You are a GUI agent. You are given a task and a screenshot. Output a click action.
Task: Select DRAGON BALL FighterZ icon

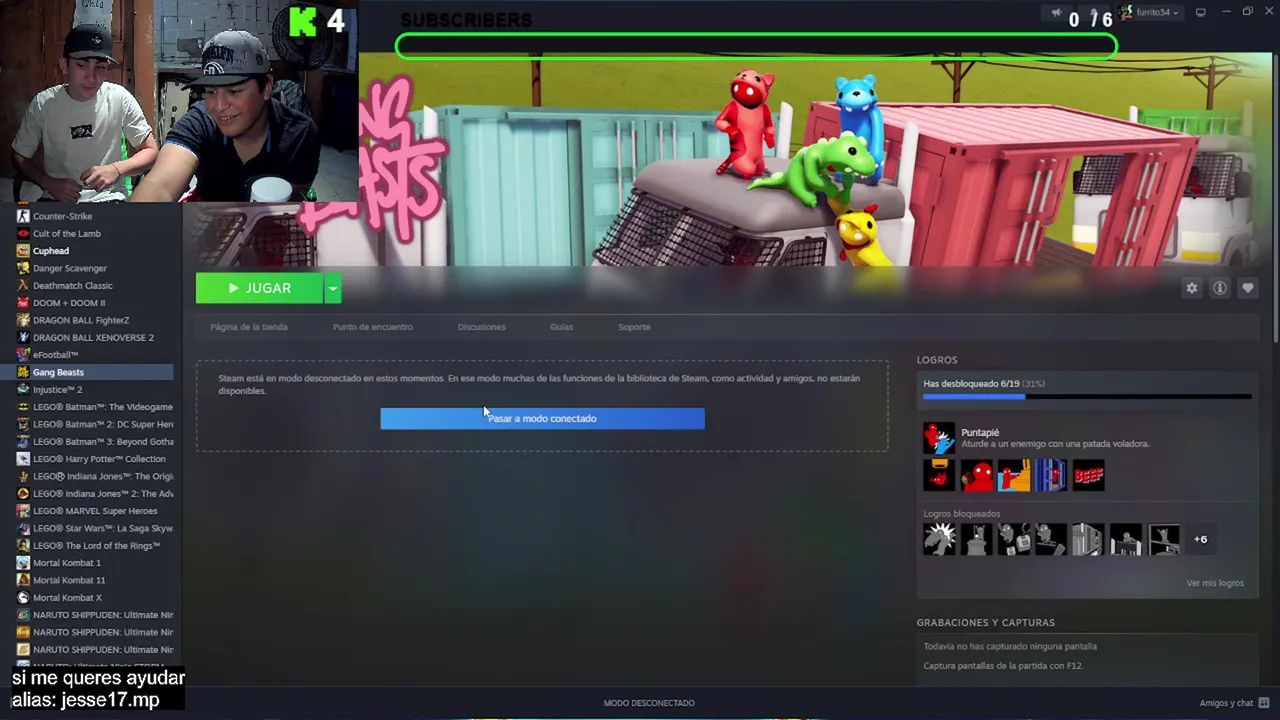click(x=23, y=320)
